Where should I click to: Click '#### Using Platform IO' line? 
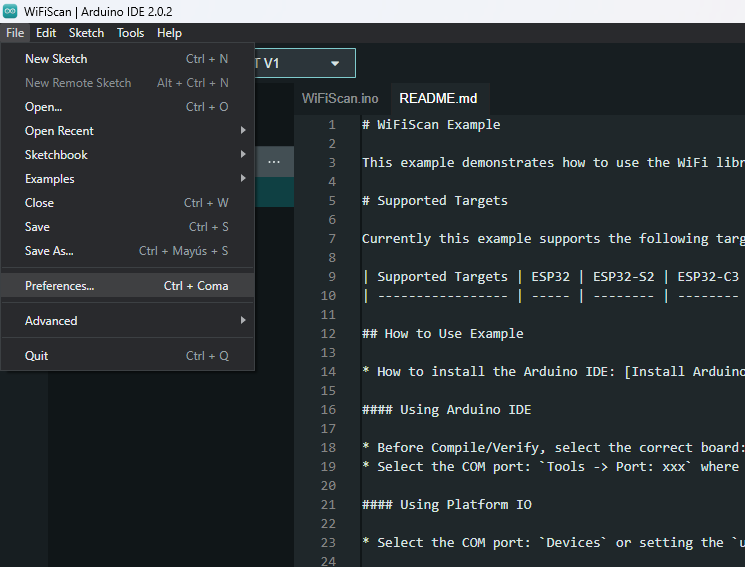coord(447,505)
